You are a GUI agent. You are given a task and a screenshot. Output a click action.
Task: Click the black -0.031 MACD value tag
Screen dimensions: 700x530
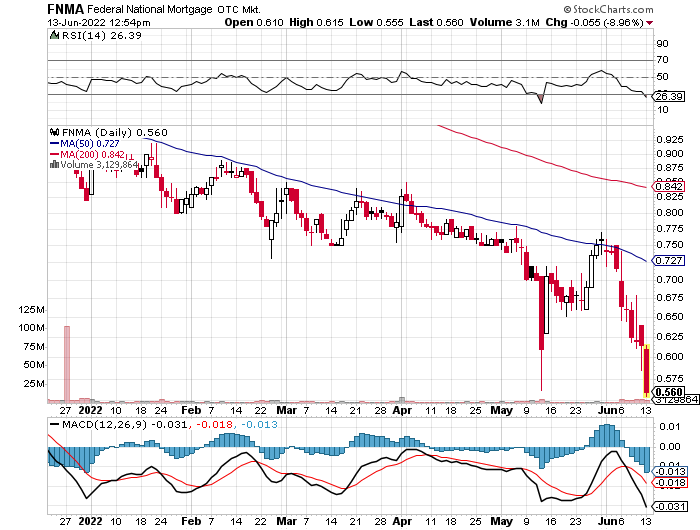click(670, 506)
